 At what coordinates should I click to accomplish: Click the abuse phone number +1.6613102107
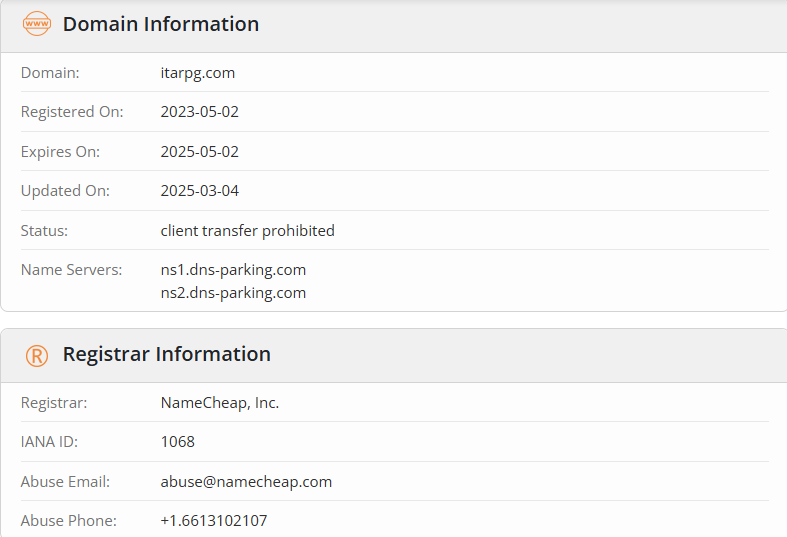(x=213, y=521)
